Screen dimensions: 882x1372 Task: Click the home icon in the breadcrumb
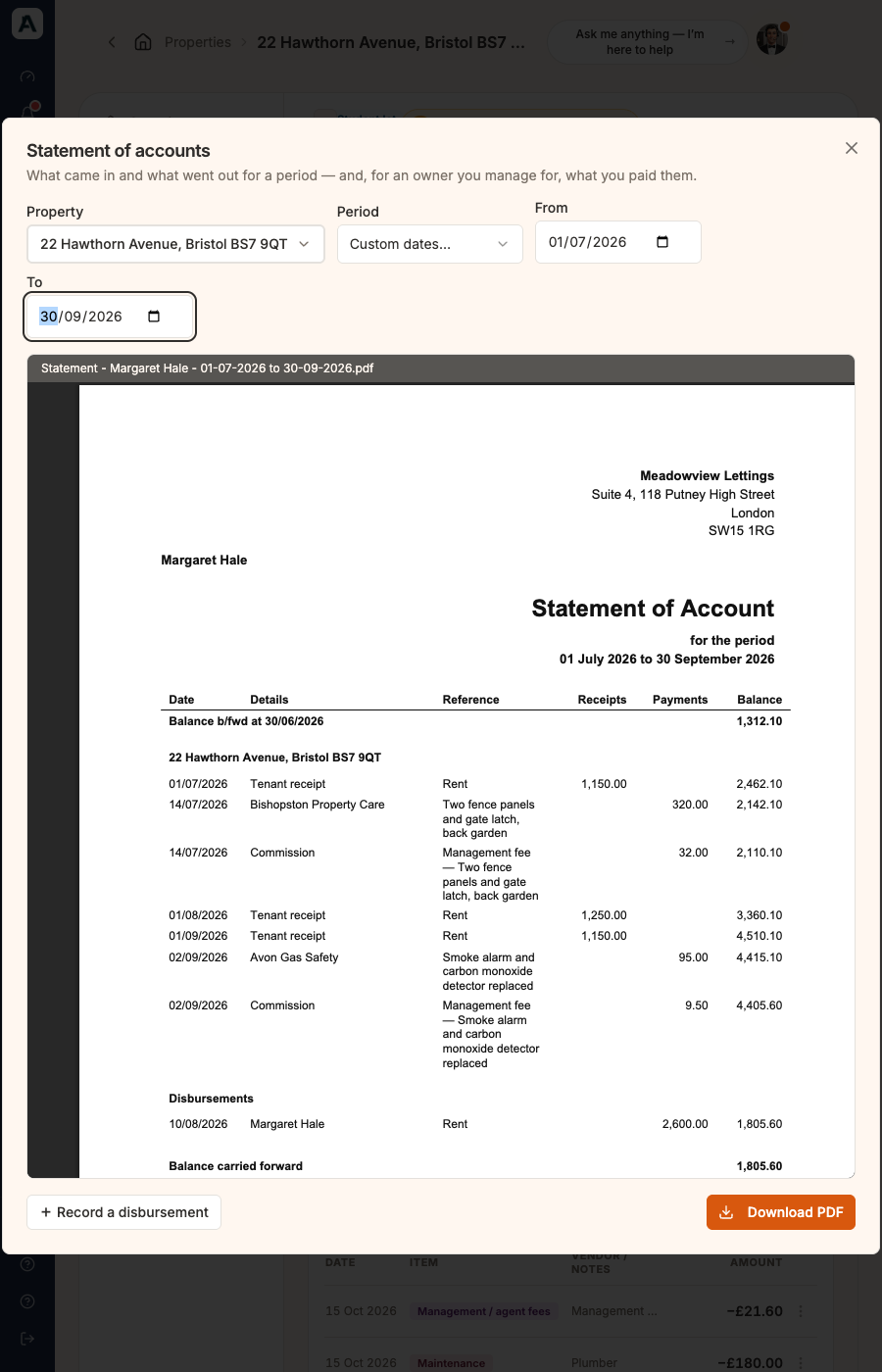(x=143, y=42)
